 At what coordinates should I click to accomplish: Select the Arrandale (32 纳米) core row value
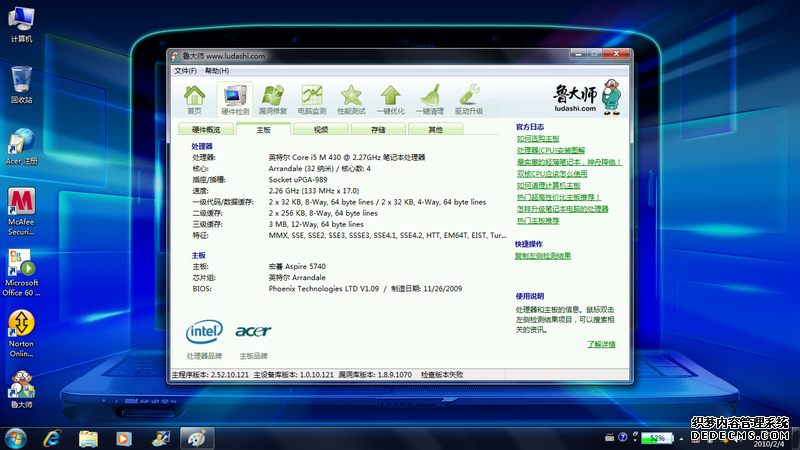point(319,168)
